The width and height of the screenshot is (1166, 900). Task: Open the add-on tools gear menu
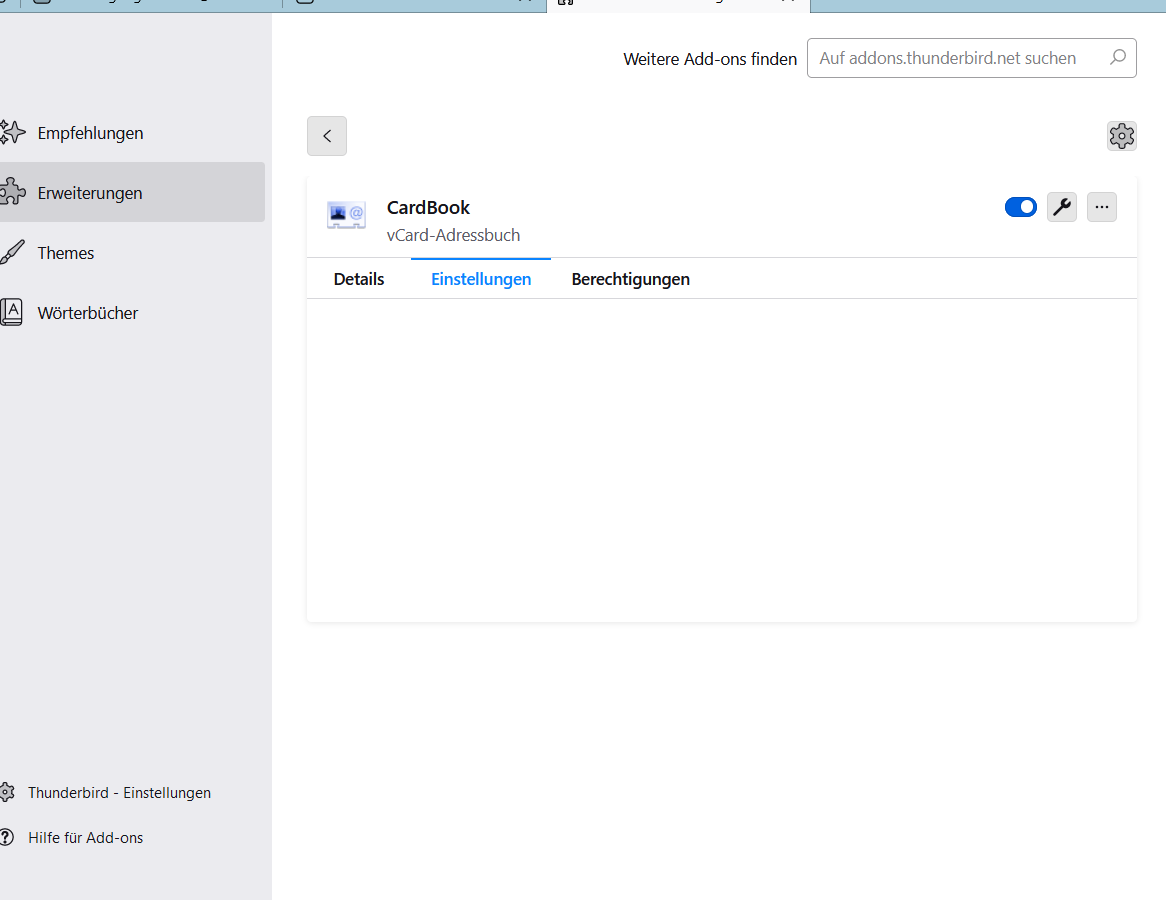[1121, 136]
